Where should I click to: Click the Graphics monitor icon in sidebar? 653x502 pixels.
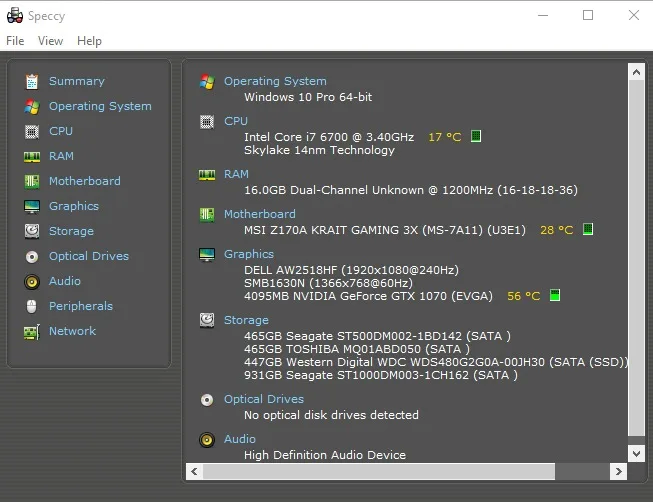click(x=32, y=207)
